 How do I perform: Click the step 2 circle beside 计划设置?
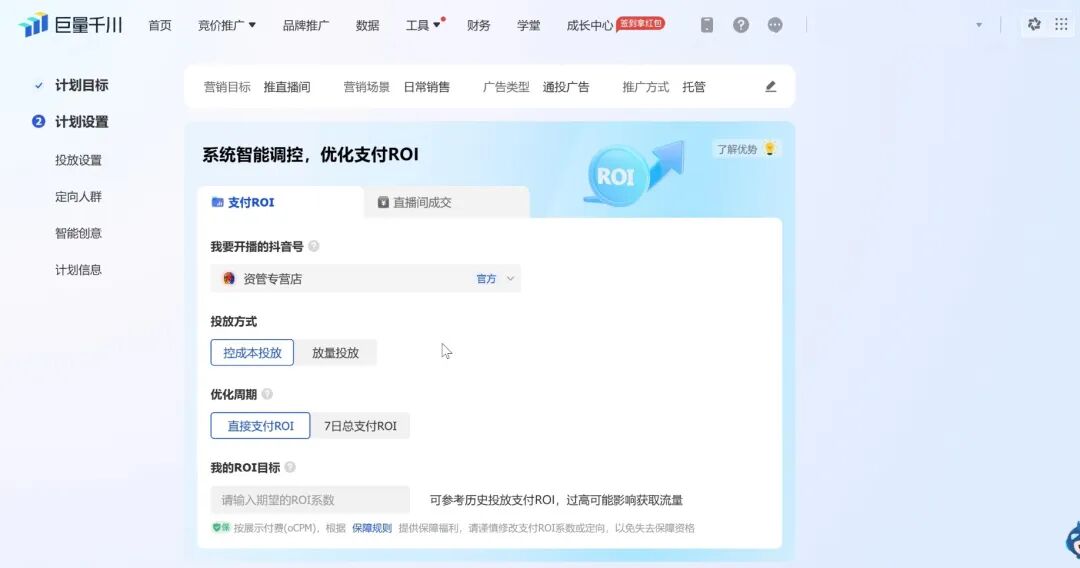[39, 121]
